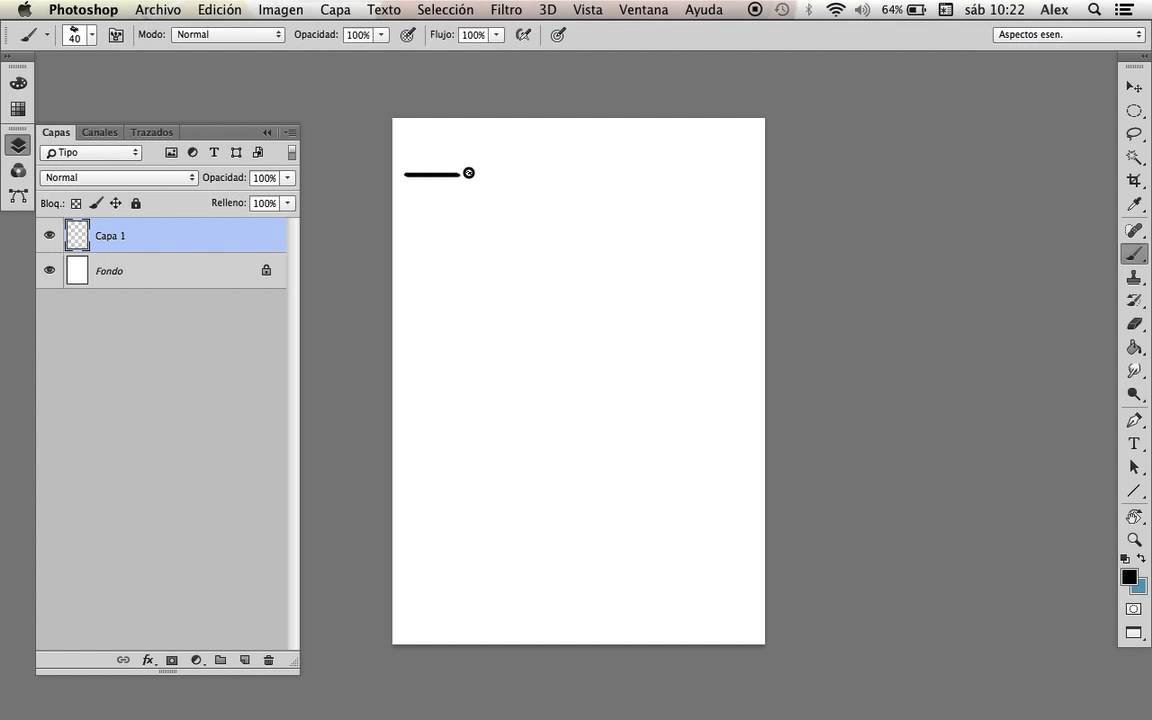Hide the Capa 1 layer
This screenshot has width=1152, height=720.
[49, 235]
